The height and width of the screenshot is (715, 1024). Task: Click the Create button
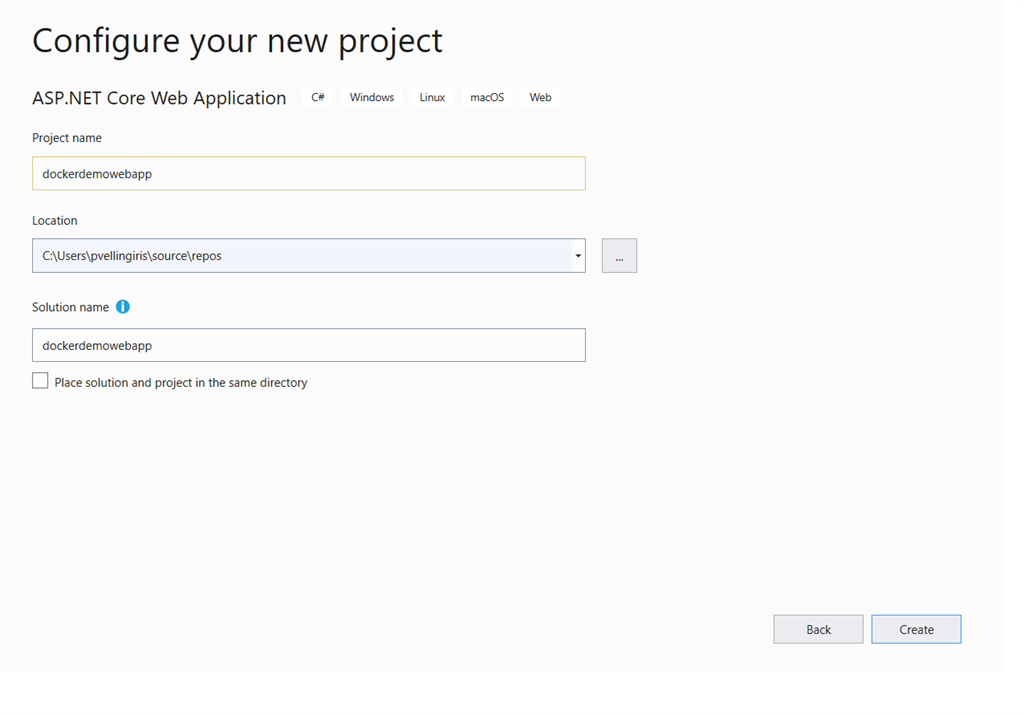(x=915, y=628)
